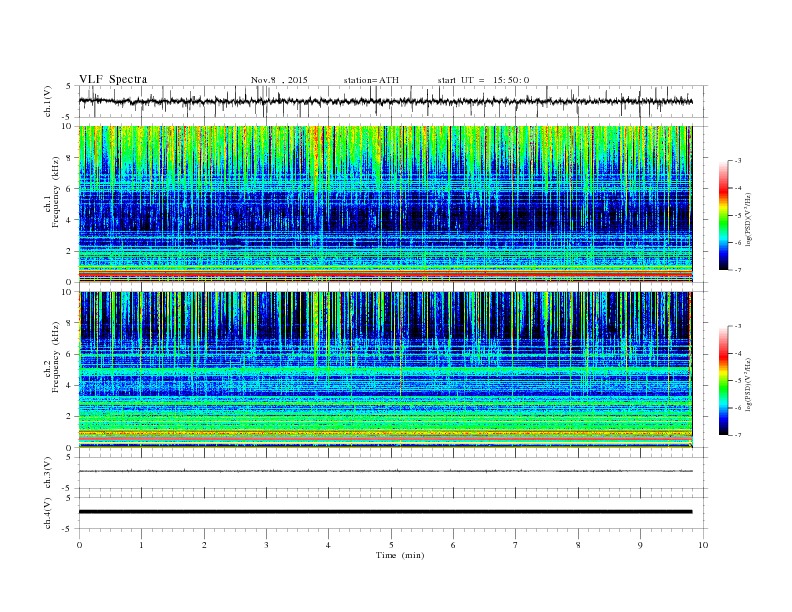Viewport: 792px width, 612px height.
Task: Click the 'VLF Spectra' title text
Action: (x=113, y=79)
